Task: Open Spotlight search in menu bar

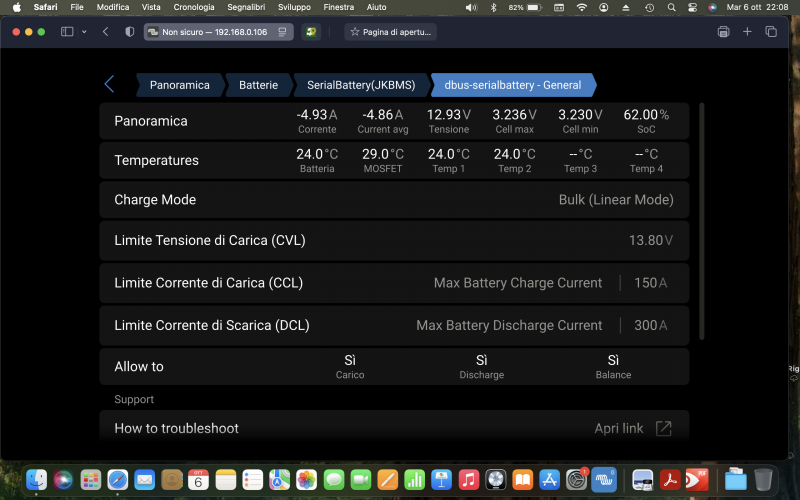Action: tap(671, 7)
